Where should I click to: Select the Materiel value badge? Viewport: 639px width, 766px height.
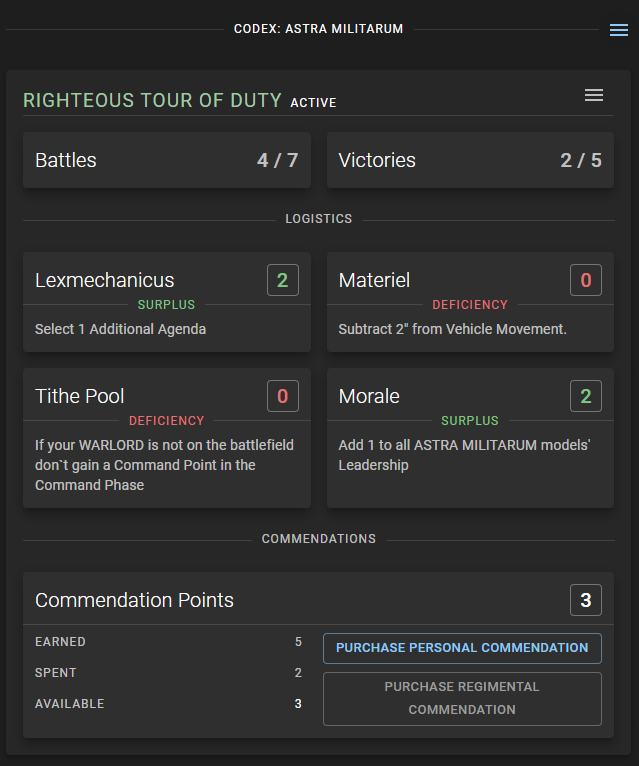coord(586,281)
